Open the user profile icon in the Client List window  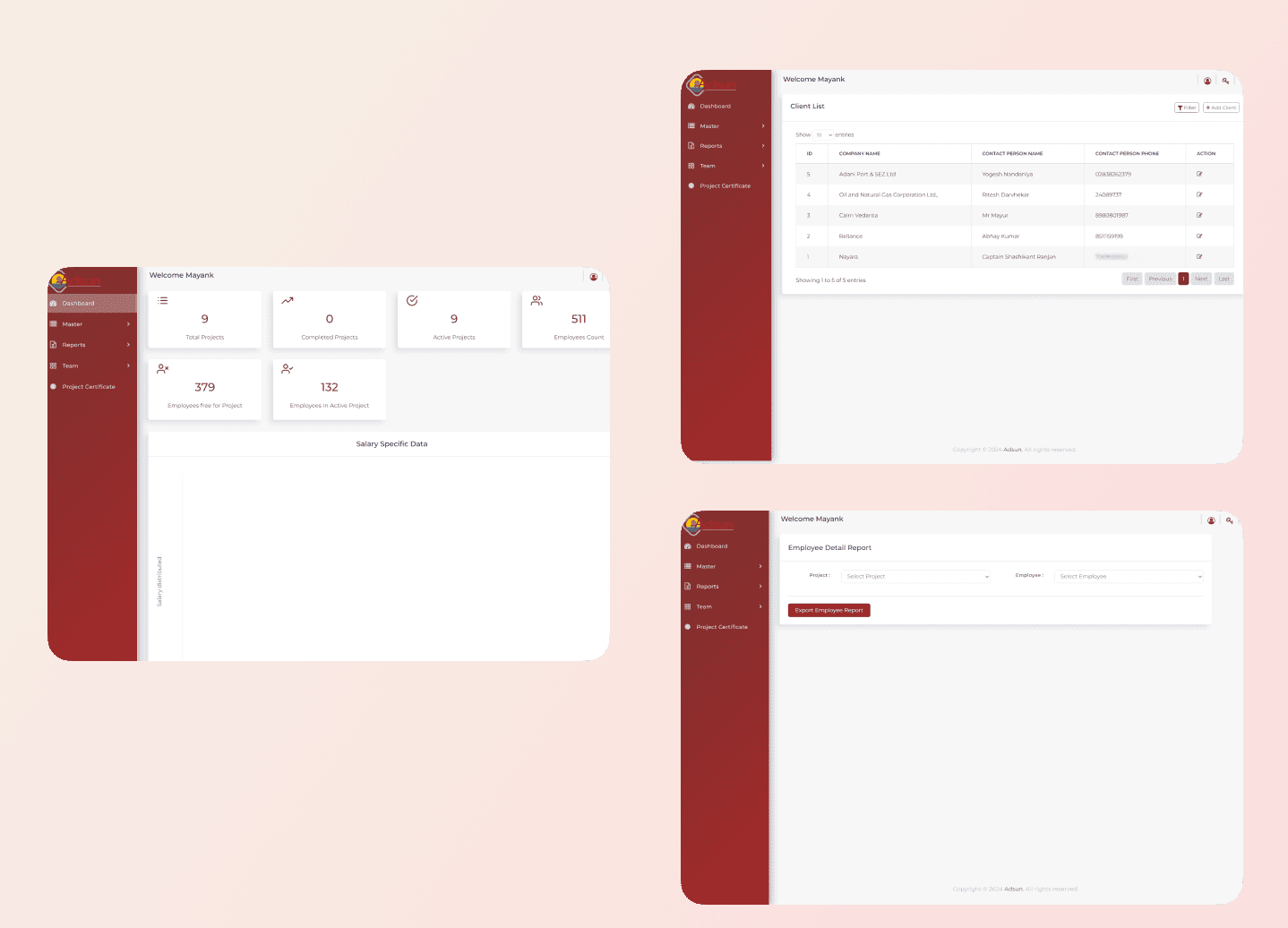click(x=1207, y=81)
